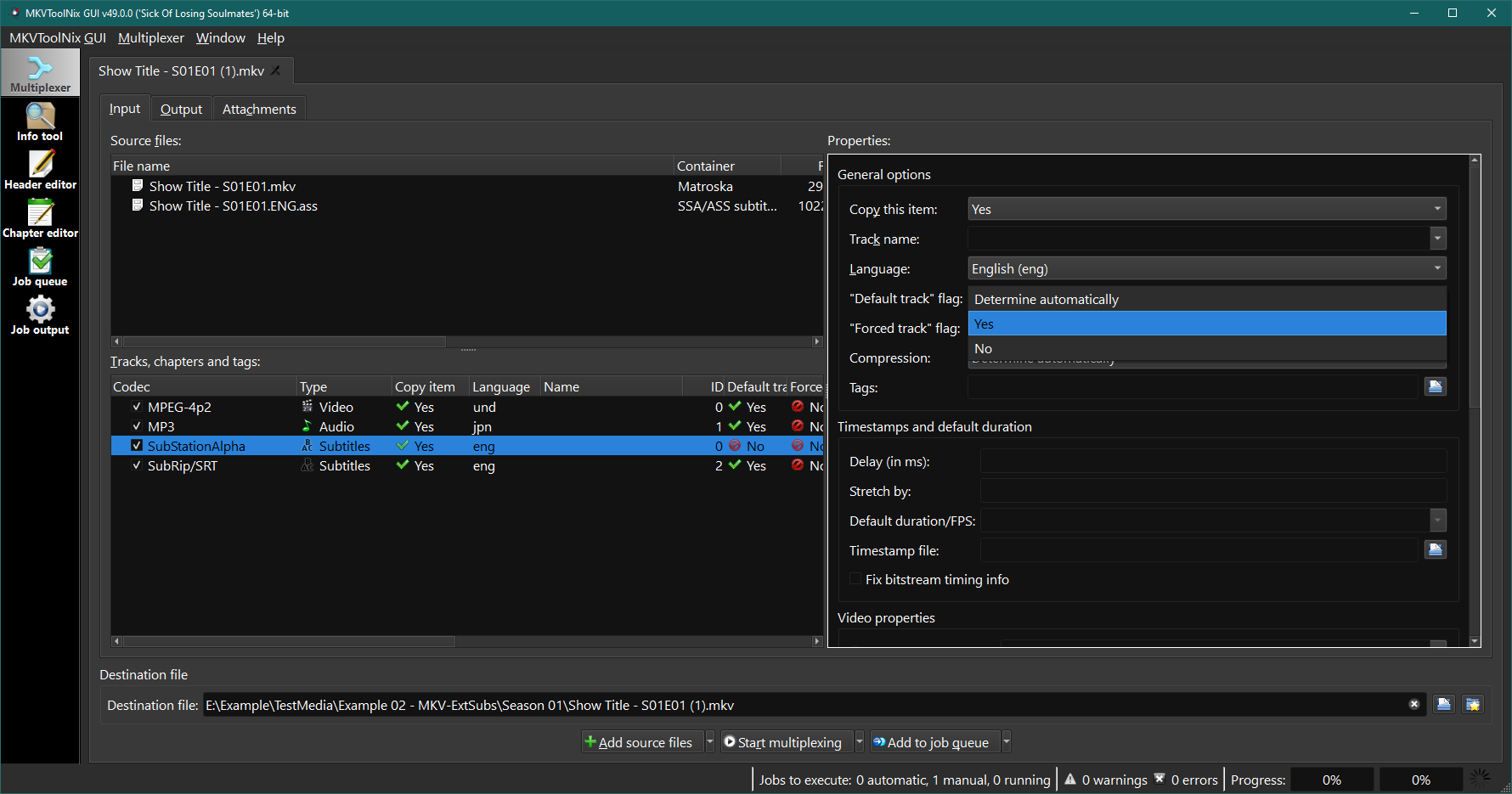This screenshot has height=794, width=1512.
Task: Open the Job queue
Action: [x=40, y=267]
